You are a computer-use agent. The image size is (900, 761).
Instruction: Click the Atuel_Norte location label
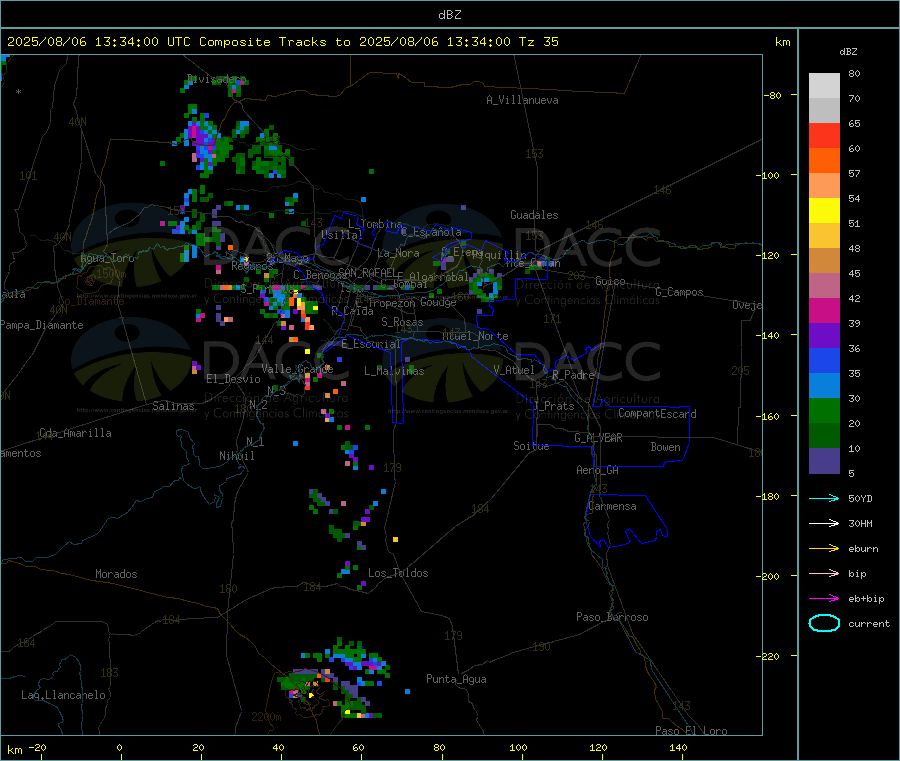pos(475,336)
